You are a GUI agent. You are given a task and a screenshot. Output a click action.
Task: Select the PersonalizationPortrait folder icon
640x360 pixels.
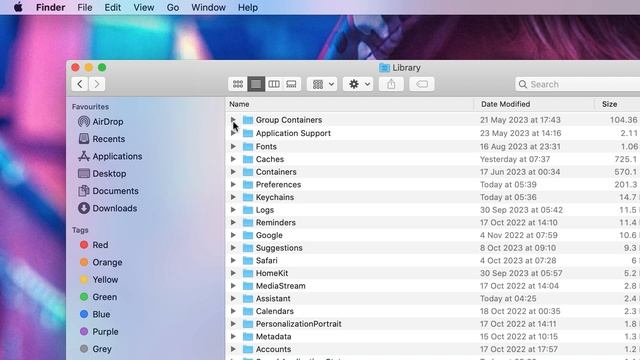click(248, 324)
